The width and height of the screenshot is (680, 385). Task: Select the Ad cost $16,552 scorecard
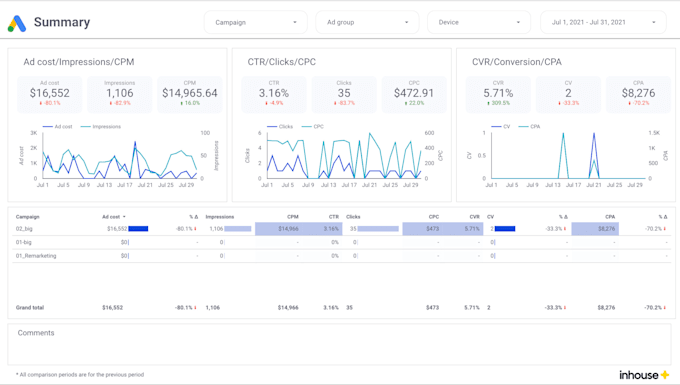[49, 95]
